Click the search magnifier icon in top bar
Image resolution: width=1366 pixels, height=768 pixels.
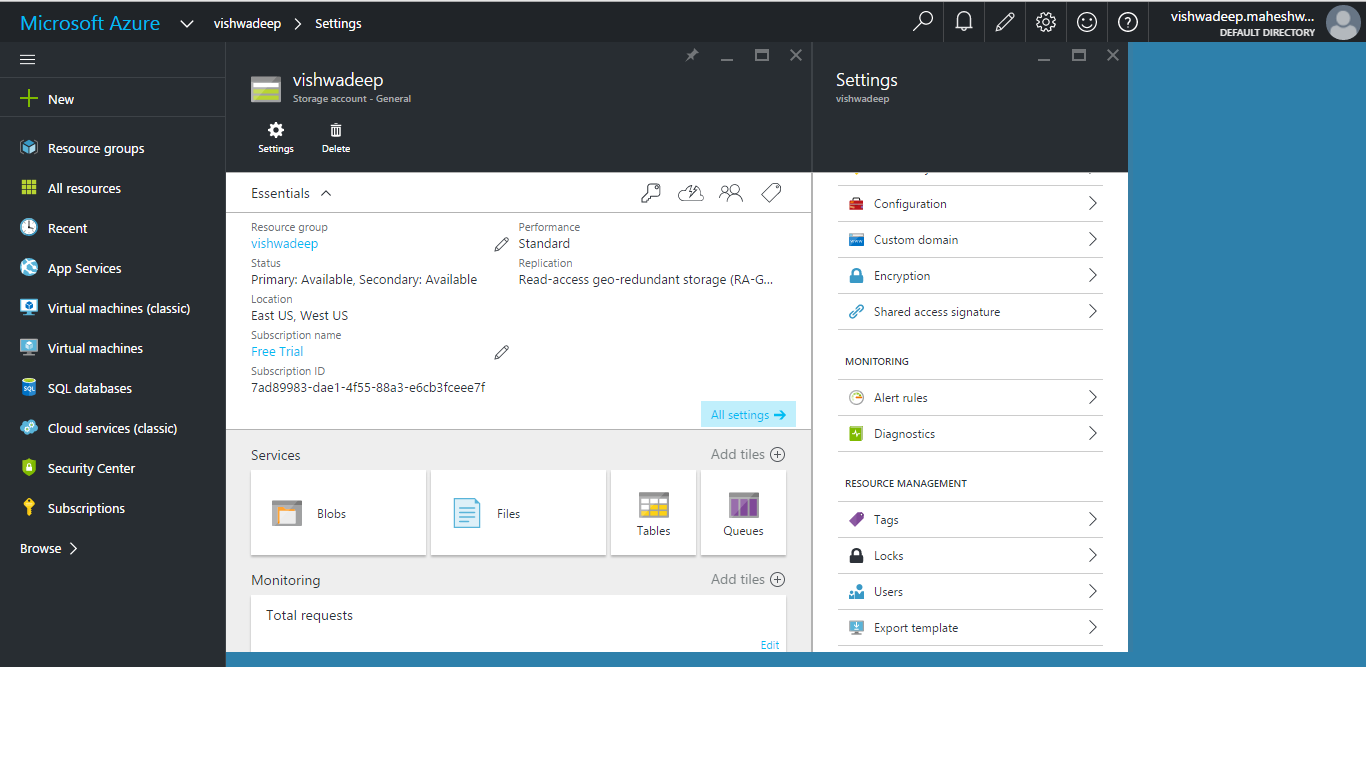pyautogui.click(x=923, y=21)
